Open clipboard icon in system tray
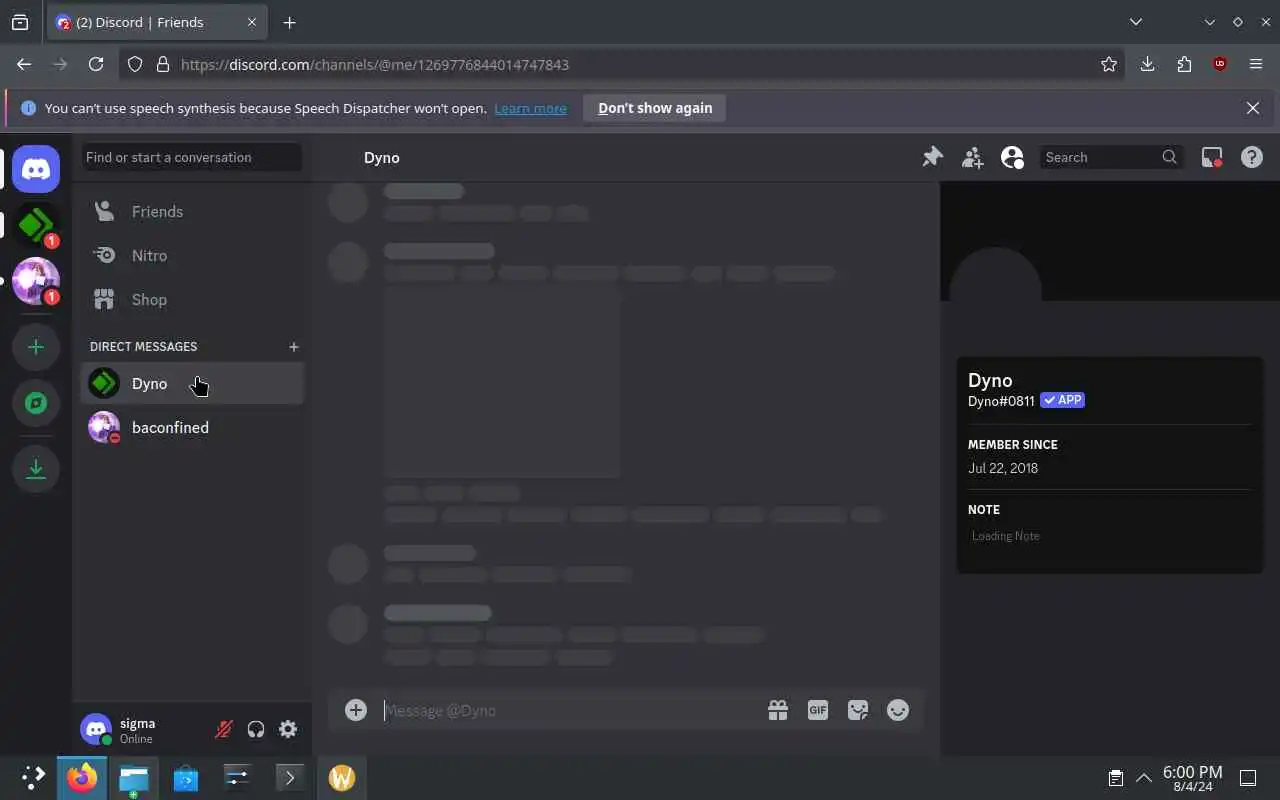 pos(1115,777)
